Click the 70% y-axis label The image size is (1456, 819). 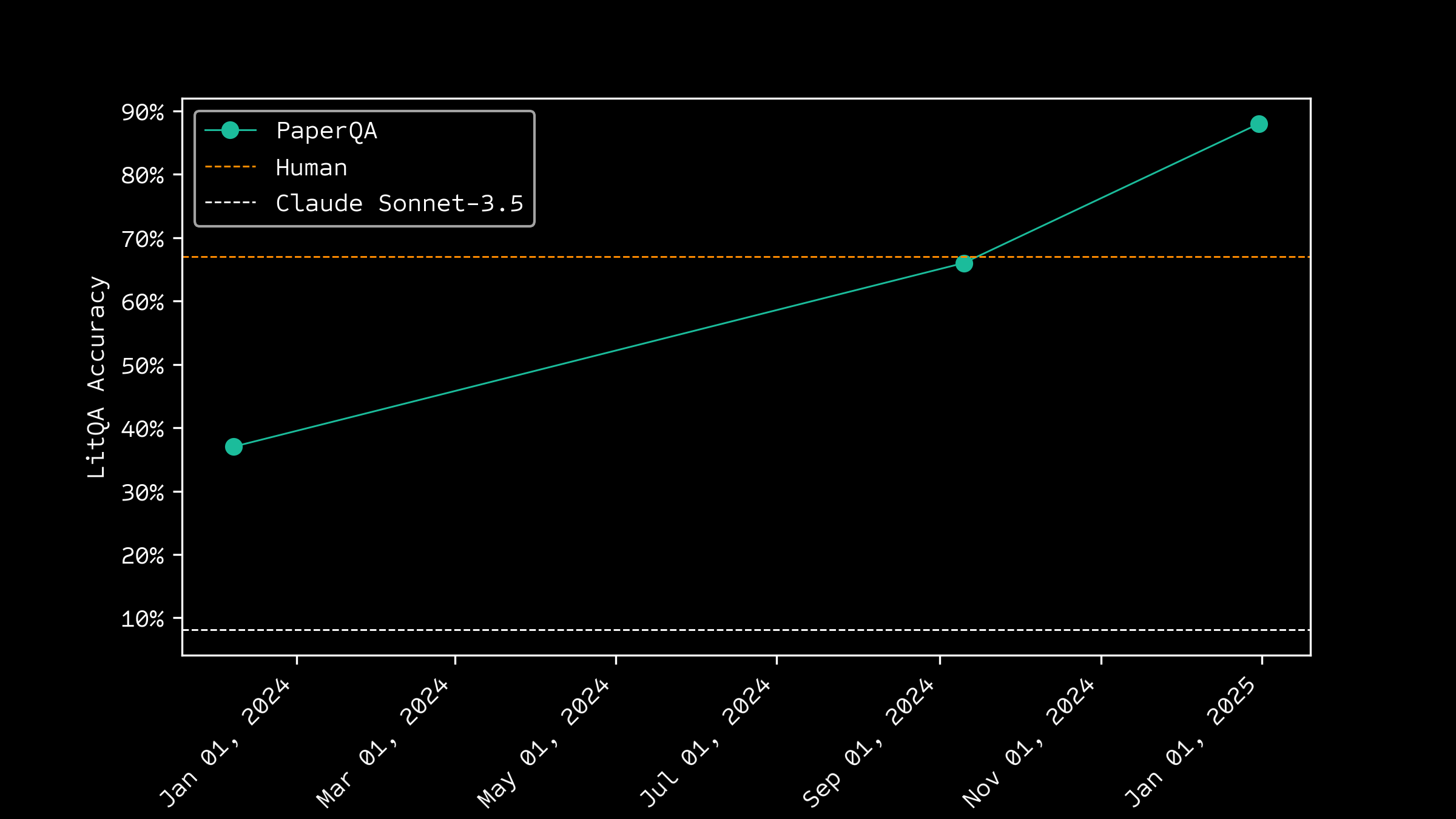click(x=143, y=239)
